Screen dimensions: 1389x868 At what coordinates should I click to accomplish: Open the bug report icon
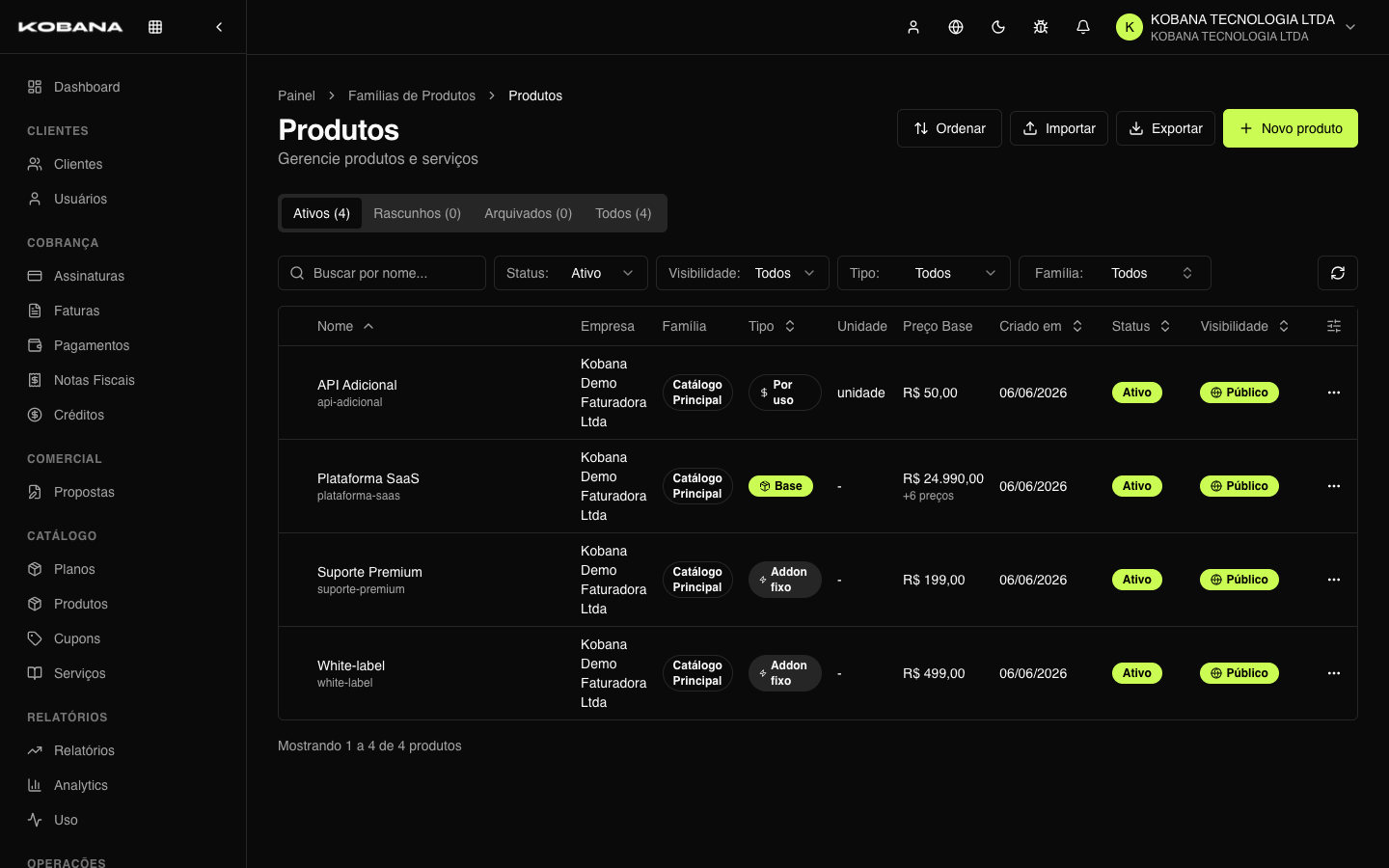(1041, 27)
